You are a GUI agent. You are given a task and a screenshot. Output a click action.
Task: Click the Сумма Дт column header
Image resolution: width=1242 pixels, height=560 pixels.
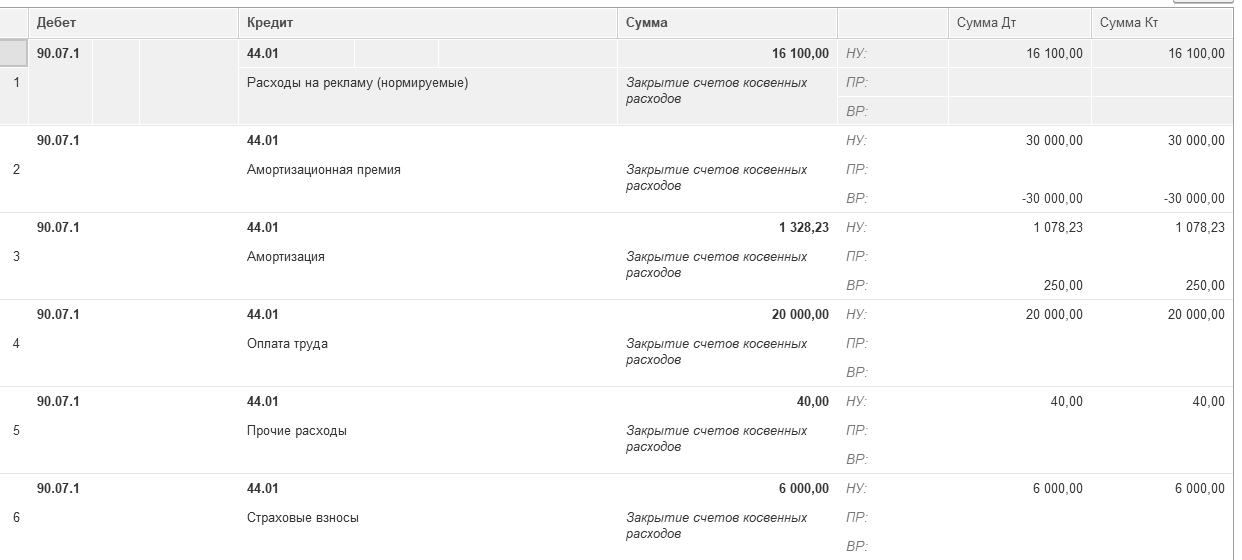click(x=985, y=23)
